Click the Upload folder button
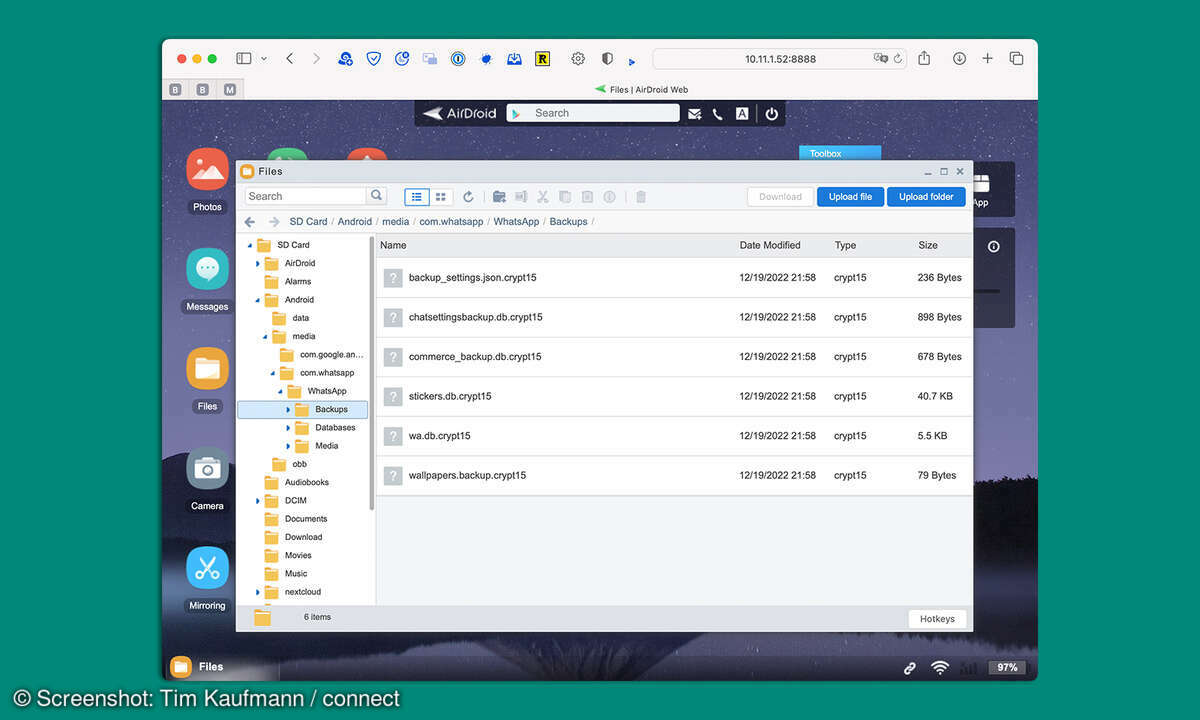The height and width of the screenshot is (720, 1200). (x=927, y=197)
